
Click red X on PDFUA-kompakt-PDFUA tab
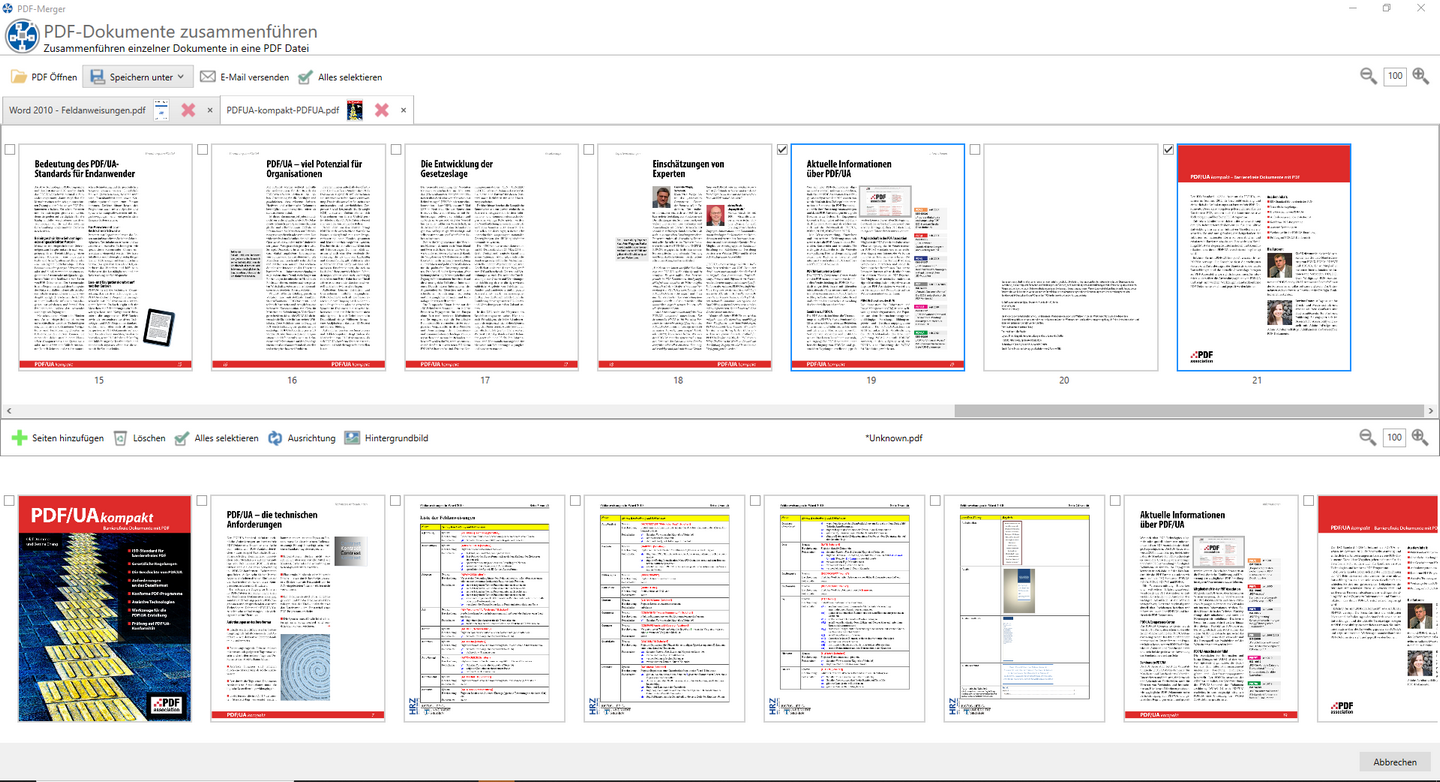[x=381, y=110]
